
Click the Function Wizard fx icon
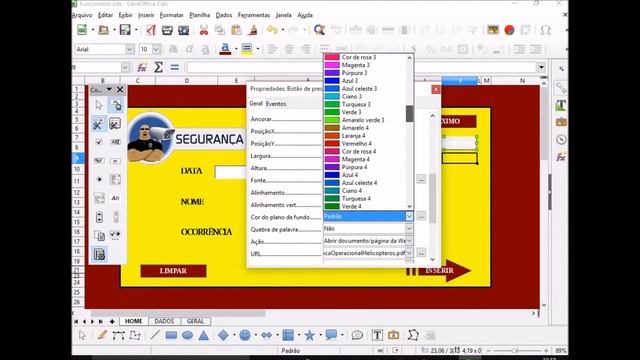point(142,67)
